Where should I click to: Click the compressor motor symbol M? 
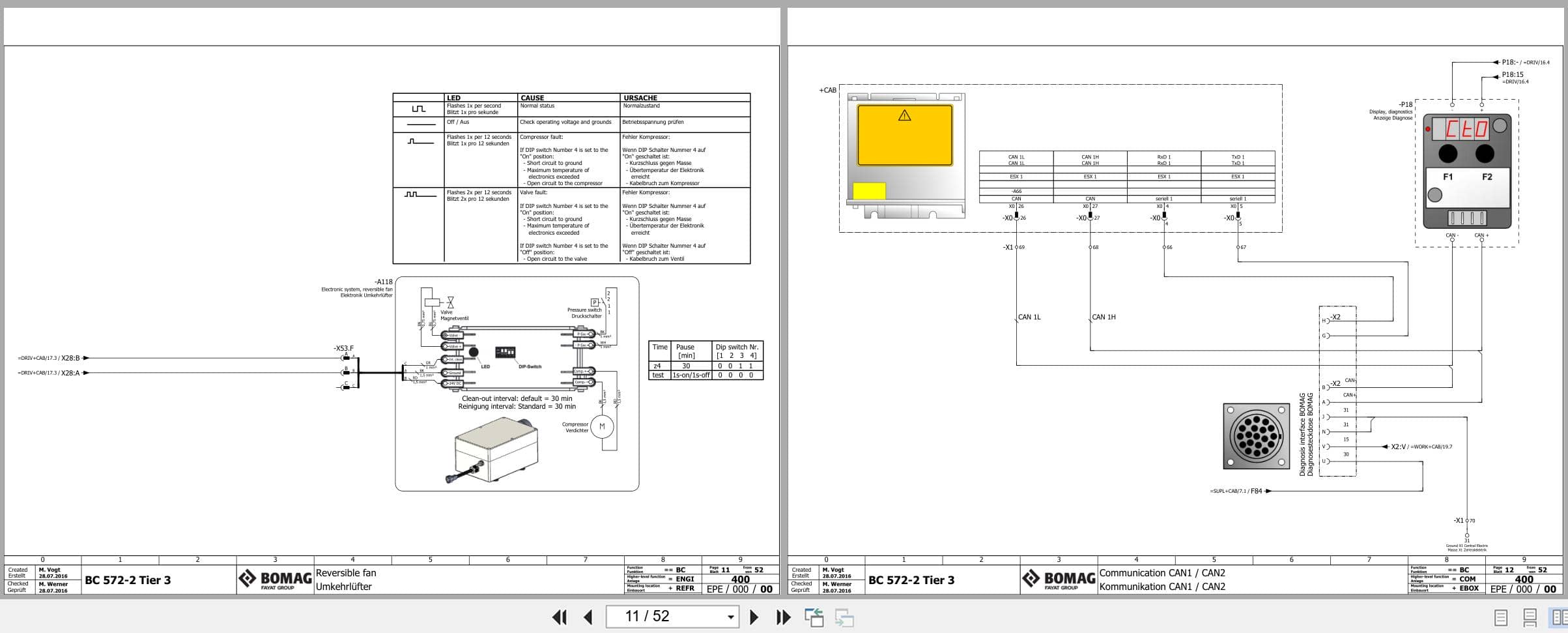click(601, 427)
